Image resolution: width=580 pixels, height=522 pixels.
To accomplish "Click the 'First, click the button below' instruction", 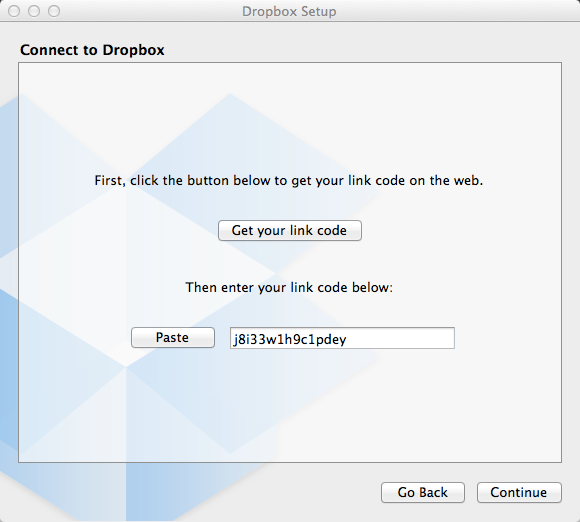I will [x=289, y=181].
